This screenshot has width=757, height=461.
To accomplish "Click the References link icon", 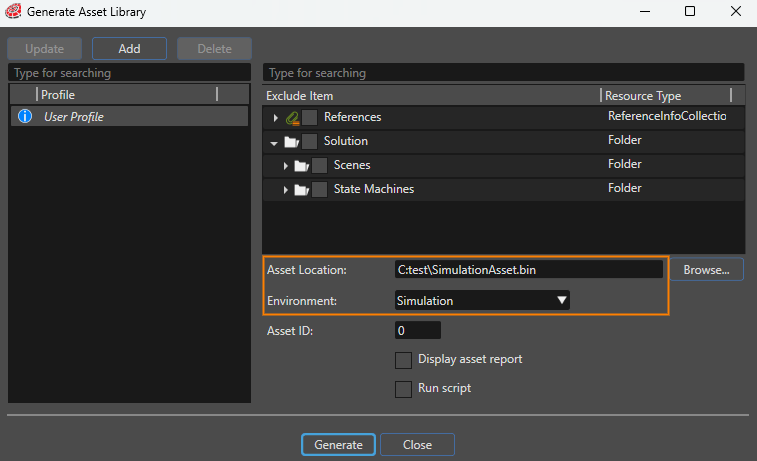I will click(292, 118).
